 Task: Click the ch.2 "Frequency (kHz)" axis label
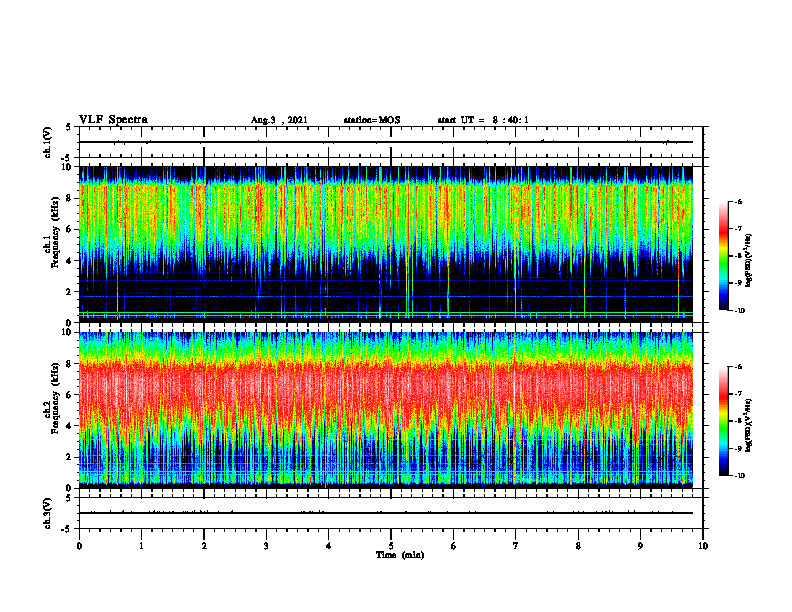pyautogui.click(x=55, y=397)
